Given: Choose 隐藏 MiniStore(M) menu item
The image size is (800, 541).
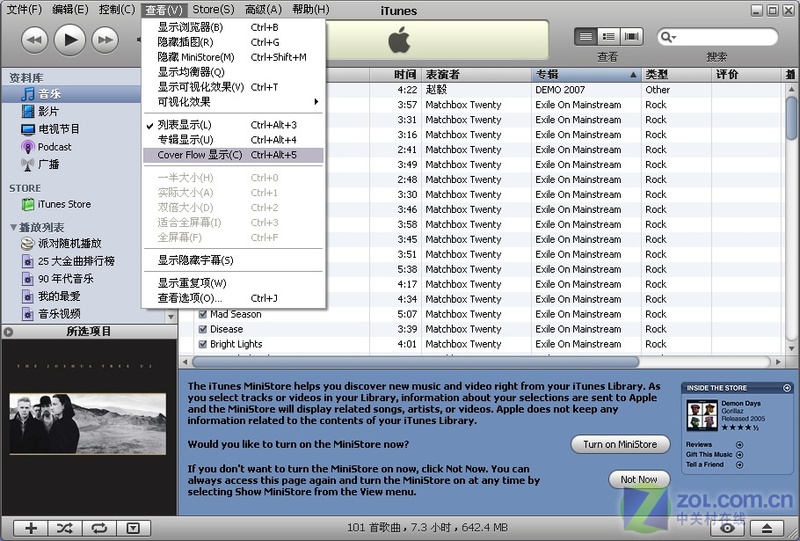Looking at the screenshot, I should [233, 57].
